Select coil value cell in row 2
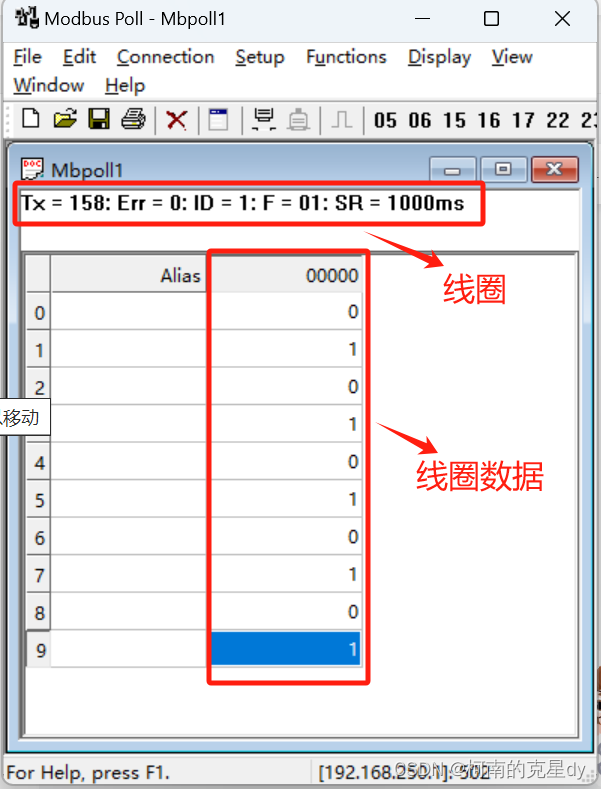This screenshot has height=789, width=601. tap(286, 387)
